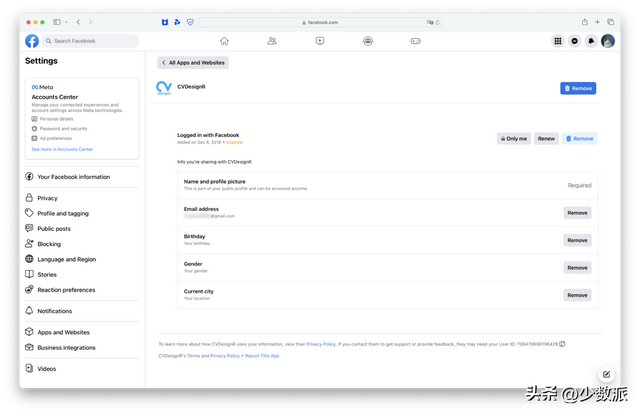Click the Safari address bar
Viewport: 640px width, 414px height.
(x=320, y=22)
